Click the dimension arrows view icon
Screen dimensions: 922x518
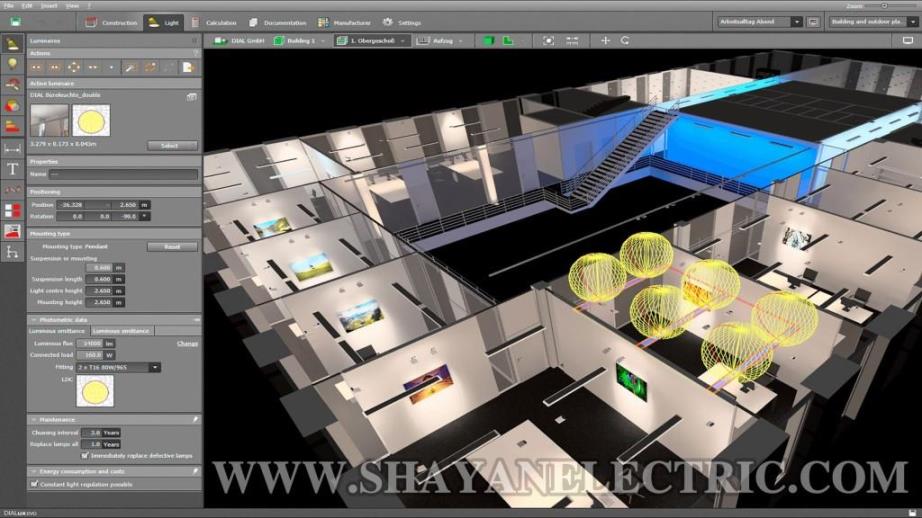coord(572,41)
